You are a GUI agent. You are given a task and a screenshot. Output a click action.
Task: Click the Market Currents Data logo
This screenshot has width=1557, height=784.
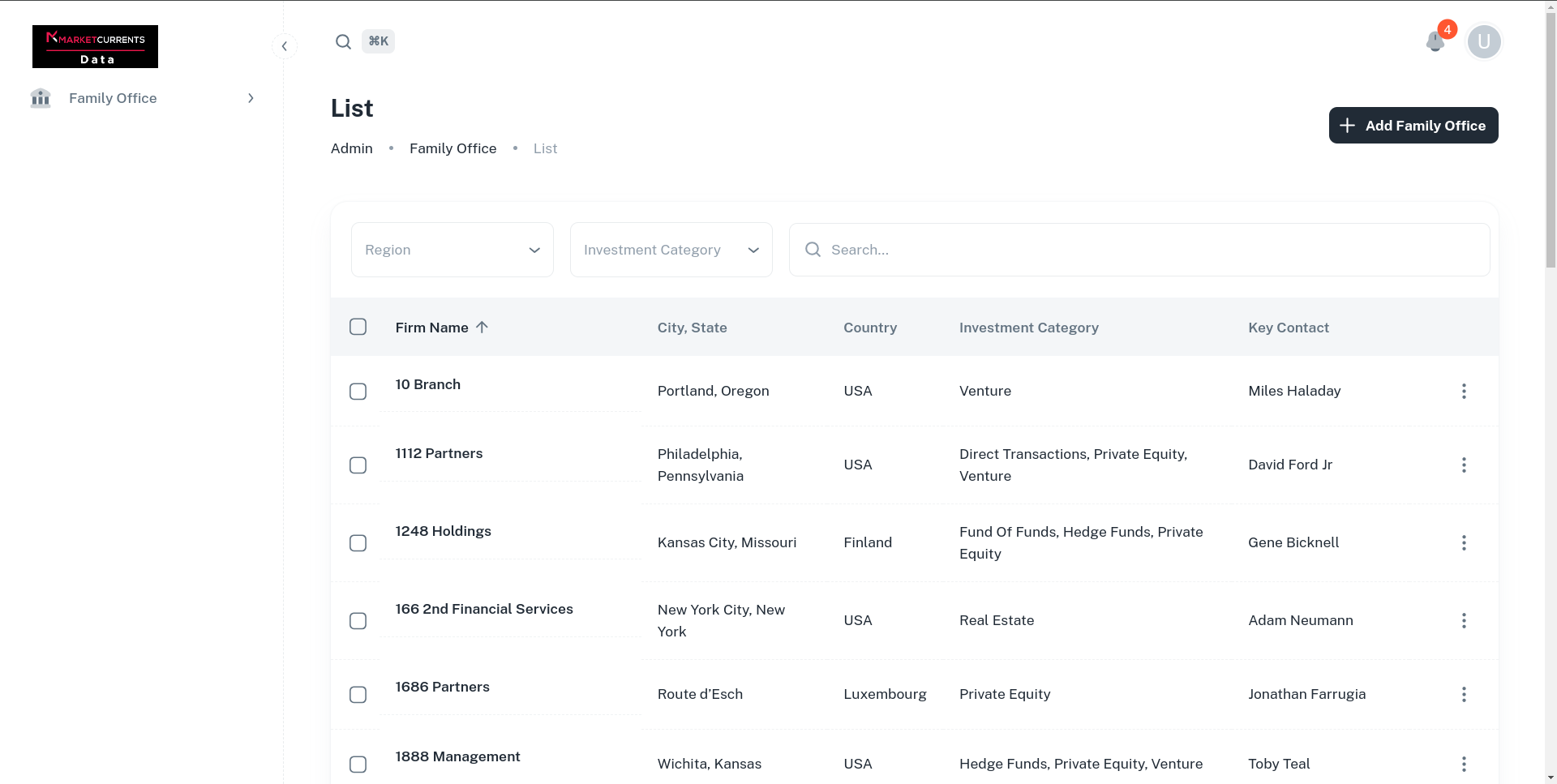(x=95, y=47)
